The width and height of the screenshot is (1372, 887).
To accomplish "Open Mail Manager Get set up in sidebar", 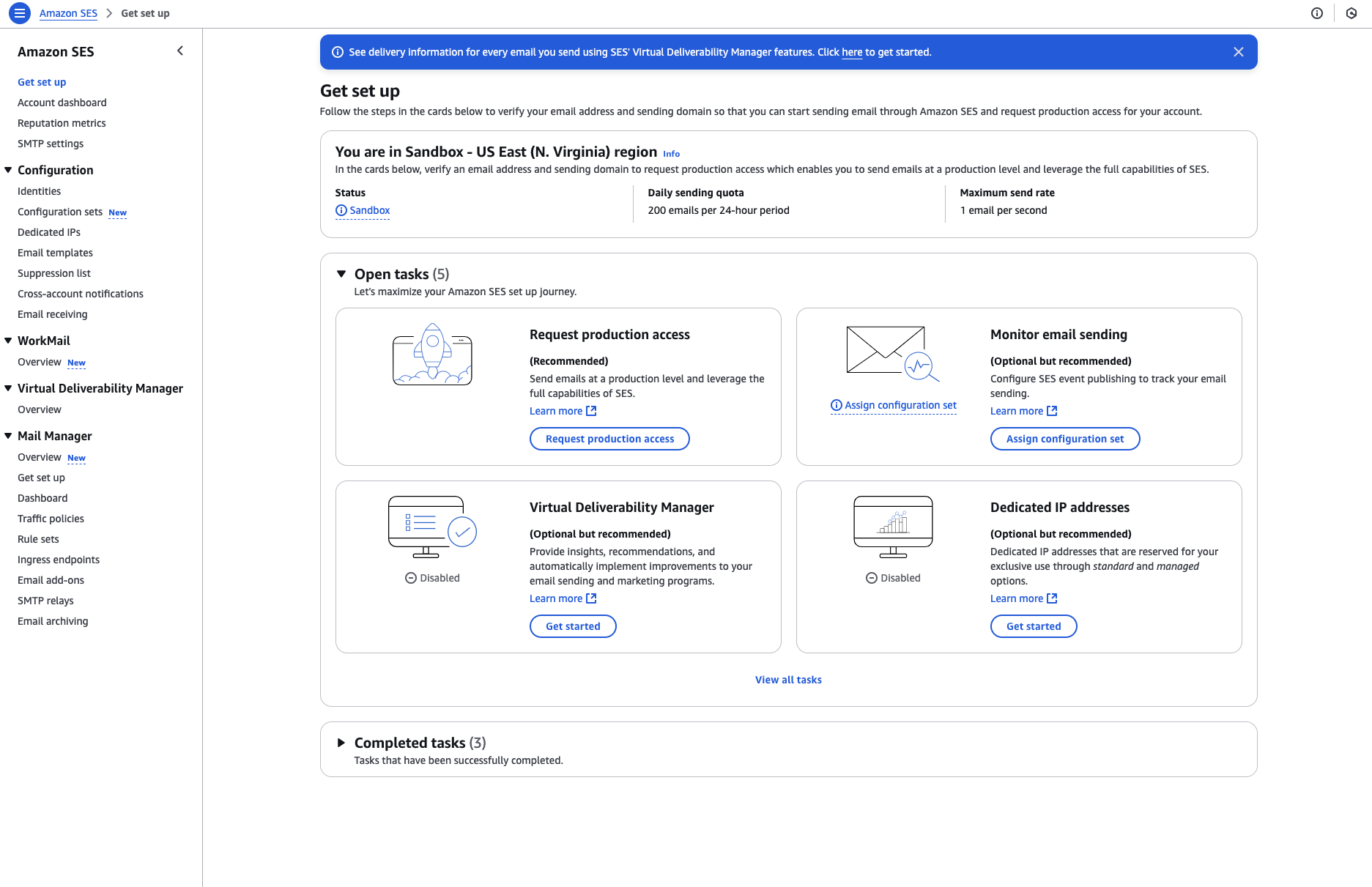I will pyautogui.click(x=42, y=478).
